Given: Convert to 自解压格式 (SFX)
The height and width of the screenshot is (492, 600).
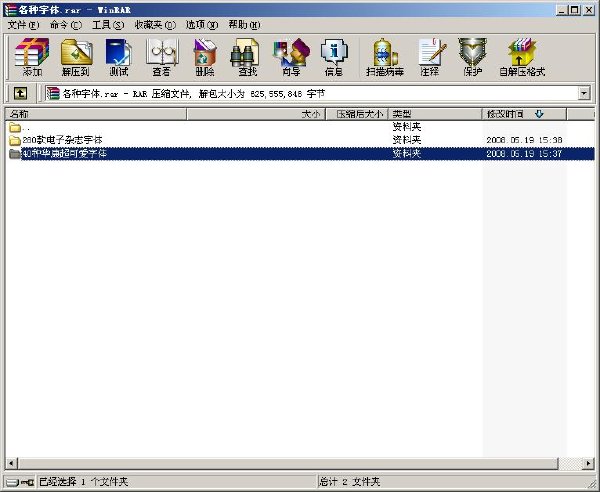Looking at the screenshot, I should [x=522, y=57].
